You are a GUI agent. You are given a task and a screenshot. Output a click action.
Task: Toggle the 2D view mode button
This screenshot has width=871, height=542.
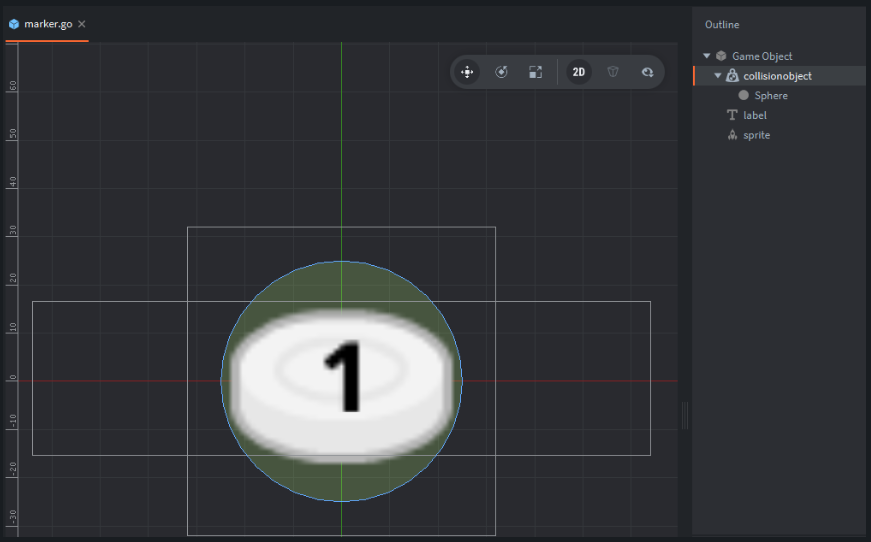[x=579, y=72]
